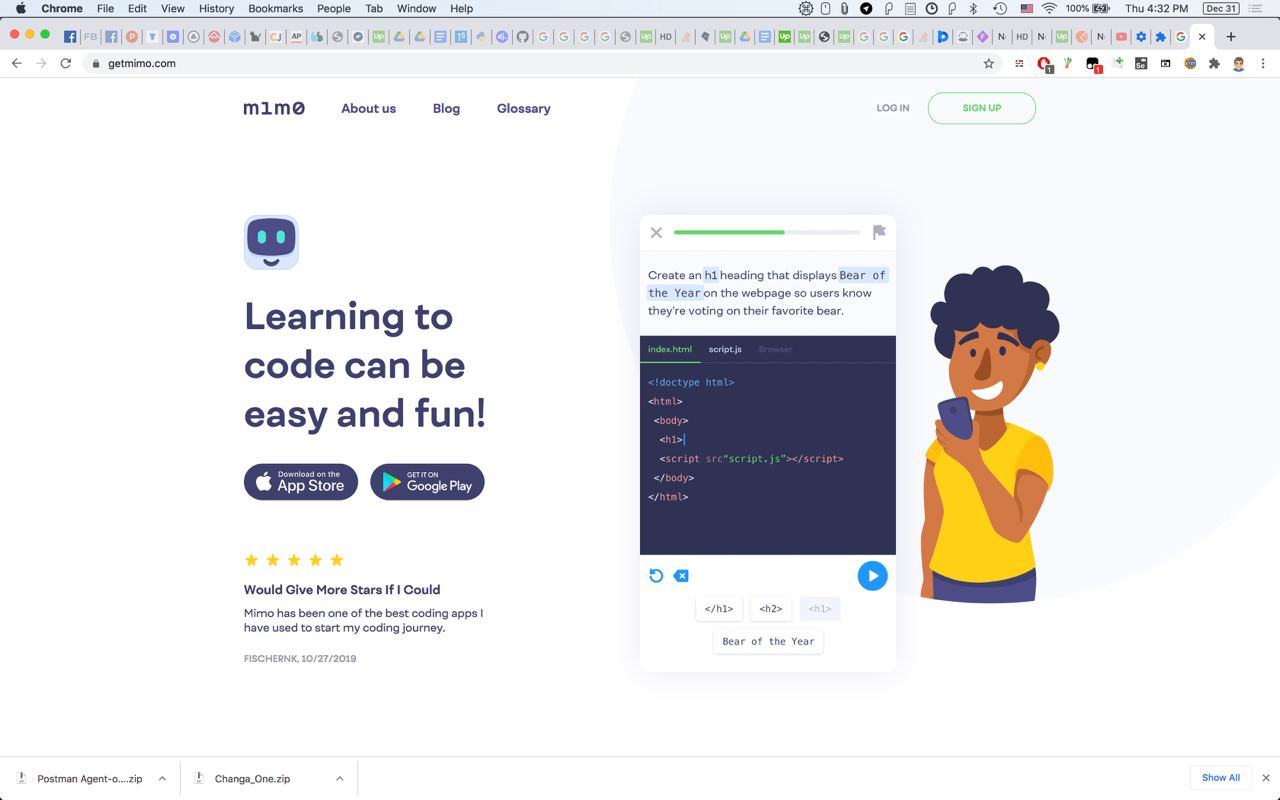Click the SIGN UP button

point(981,108)
